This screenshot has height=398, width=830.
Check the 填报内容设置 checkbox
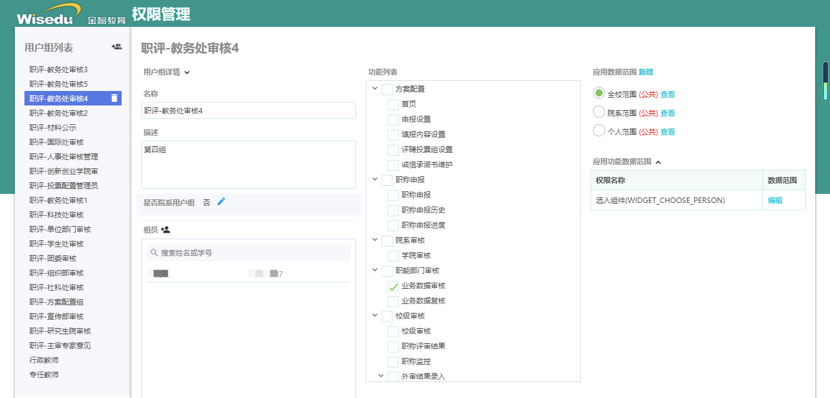[x=393, y=134]
